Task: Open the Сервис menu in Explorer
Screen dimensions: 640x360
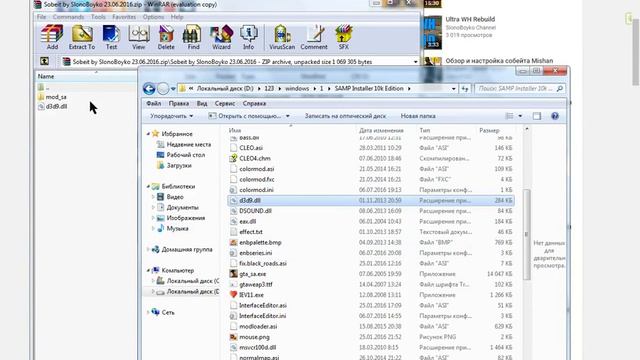Action: point(225,104)
